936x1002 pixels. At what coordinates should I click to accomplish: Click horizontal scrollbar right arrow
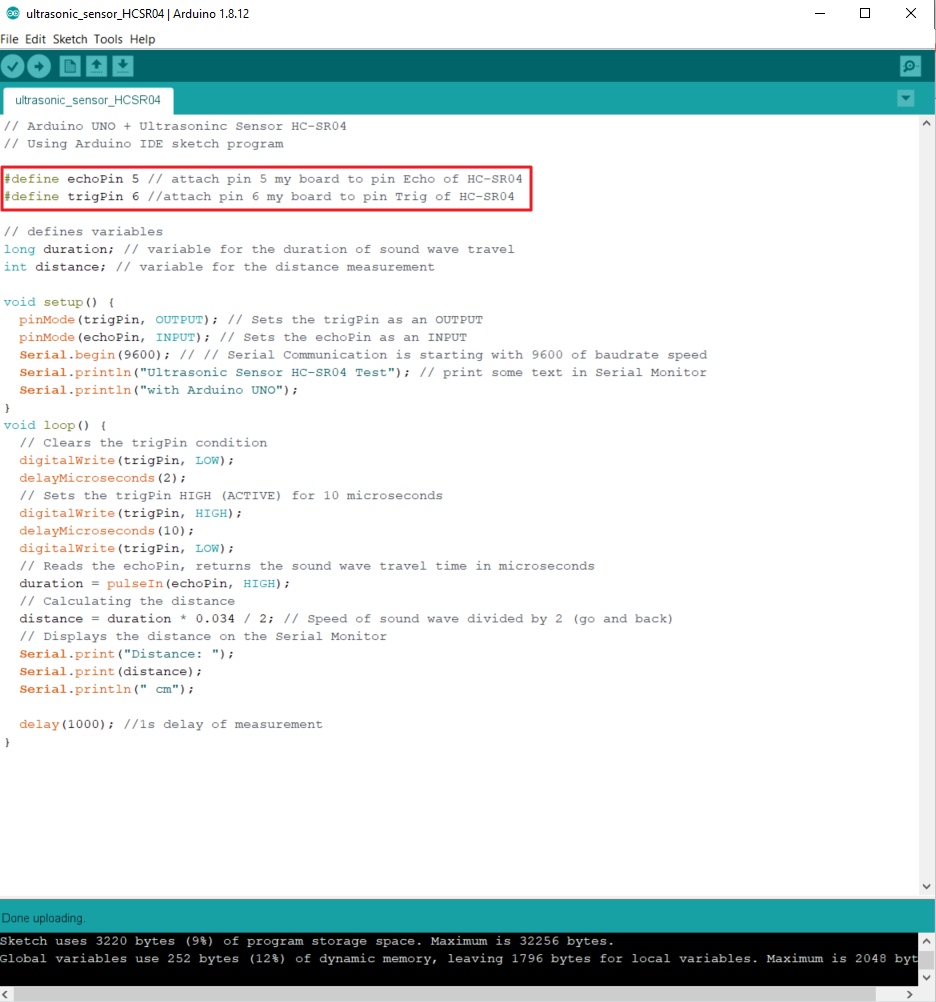pyautogui.click(x=910, y=994)
